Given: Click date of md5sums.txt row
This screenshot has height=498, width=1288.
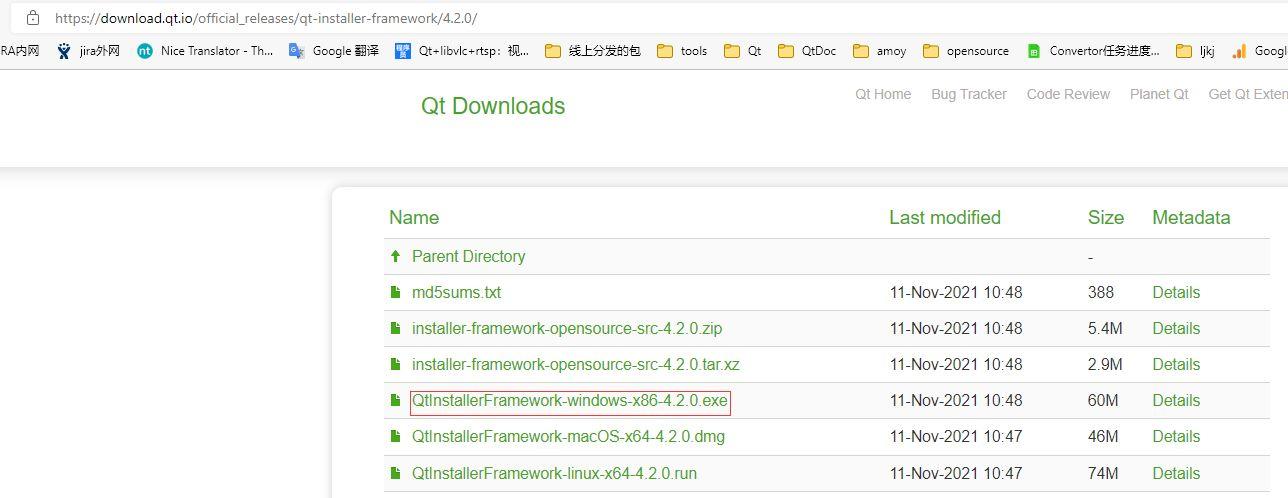Looking at the screenshot, I should pyautogui.click(x=956, y=293).
